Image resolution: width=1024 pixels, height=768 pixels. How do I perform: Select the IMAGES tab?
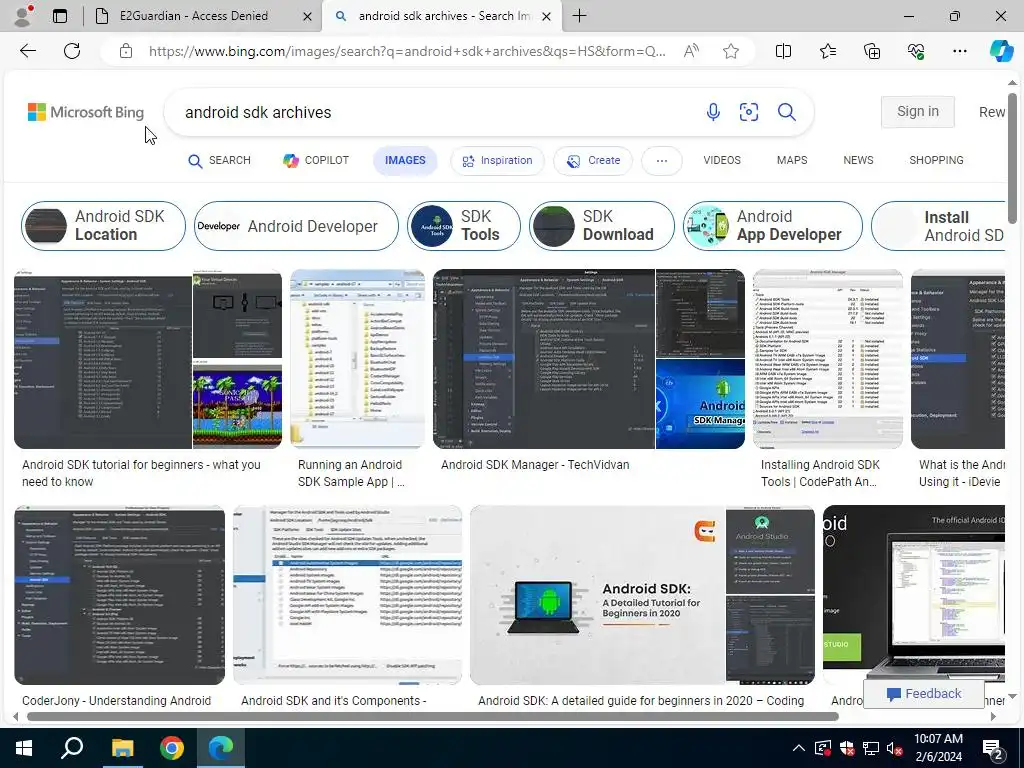tap(405, 161)
